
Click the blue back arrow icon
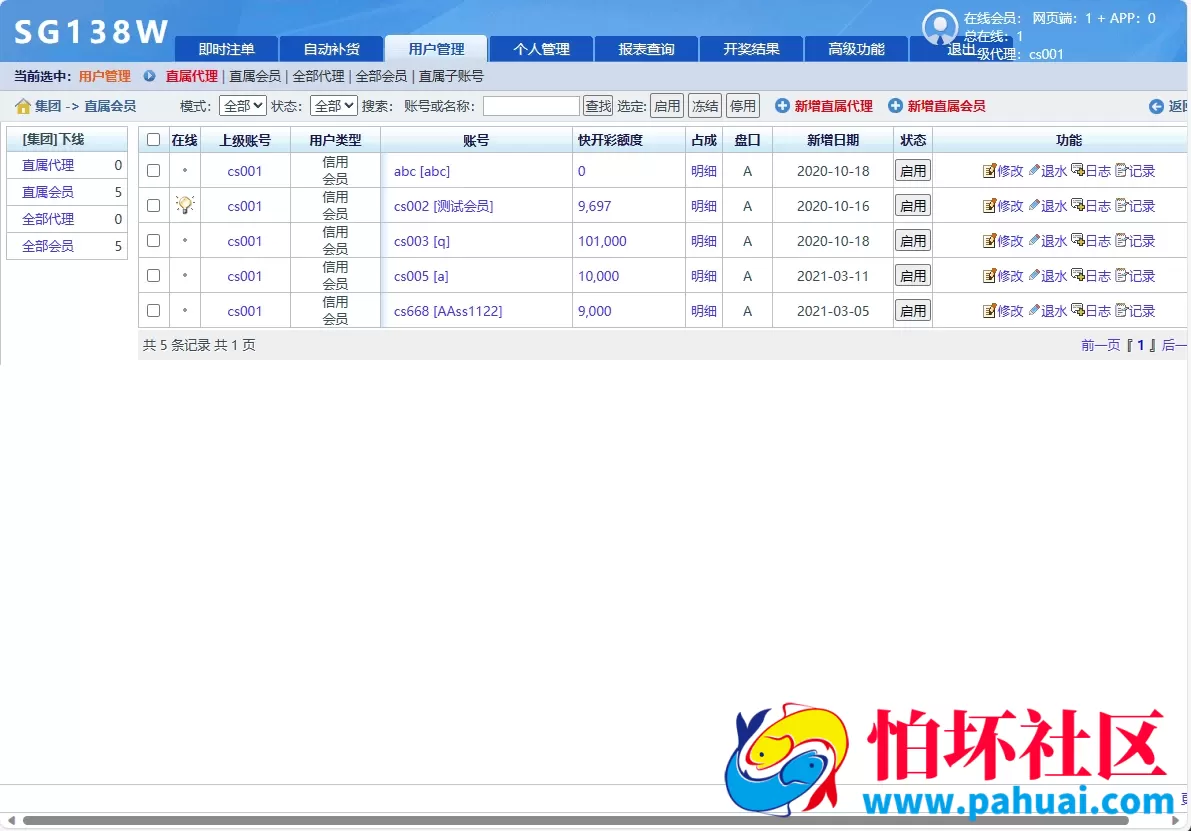tap(1156, 106)
